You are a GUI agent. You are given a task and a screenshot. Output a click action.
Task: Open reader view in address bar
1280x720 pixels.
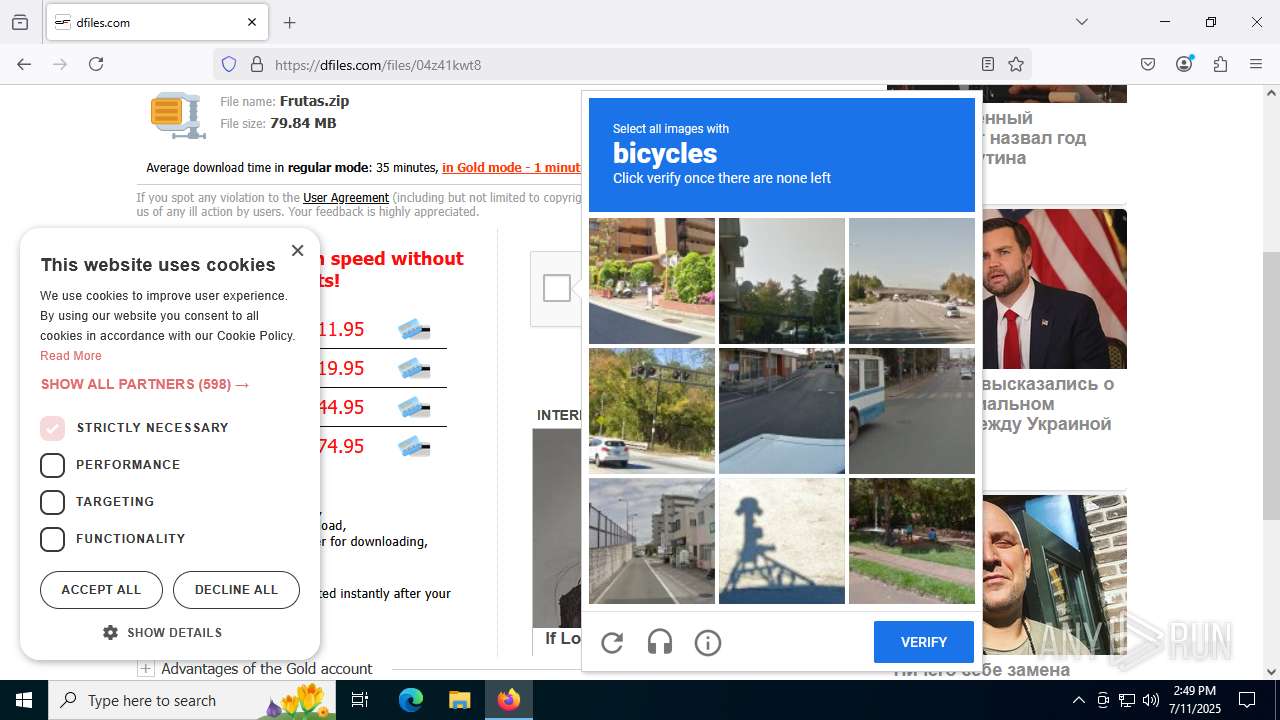[x=988, y=64]
